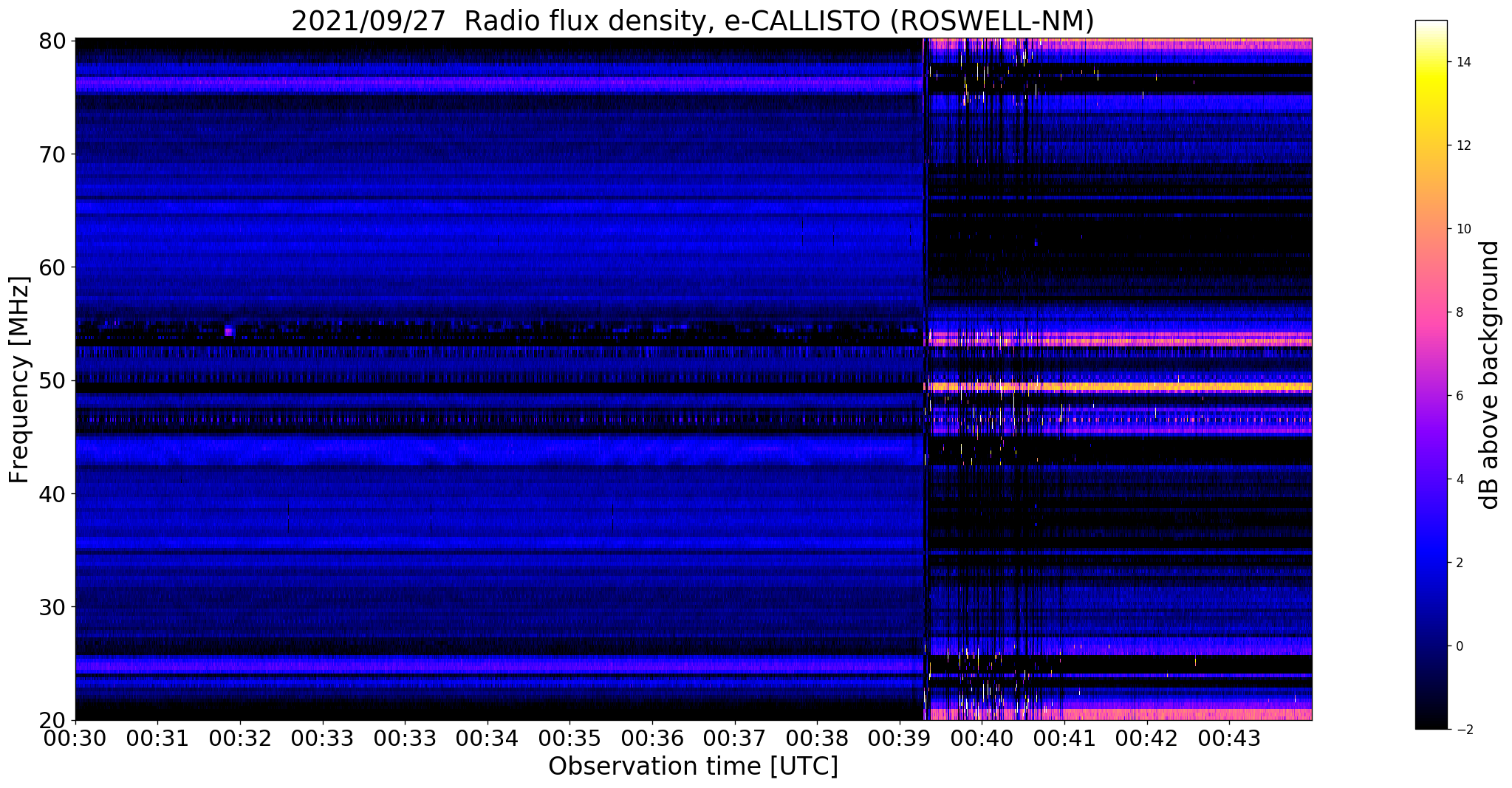
Task: Click the pink band at 20 MHz after 00:41
Action: [1187, 714]
